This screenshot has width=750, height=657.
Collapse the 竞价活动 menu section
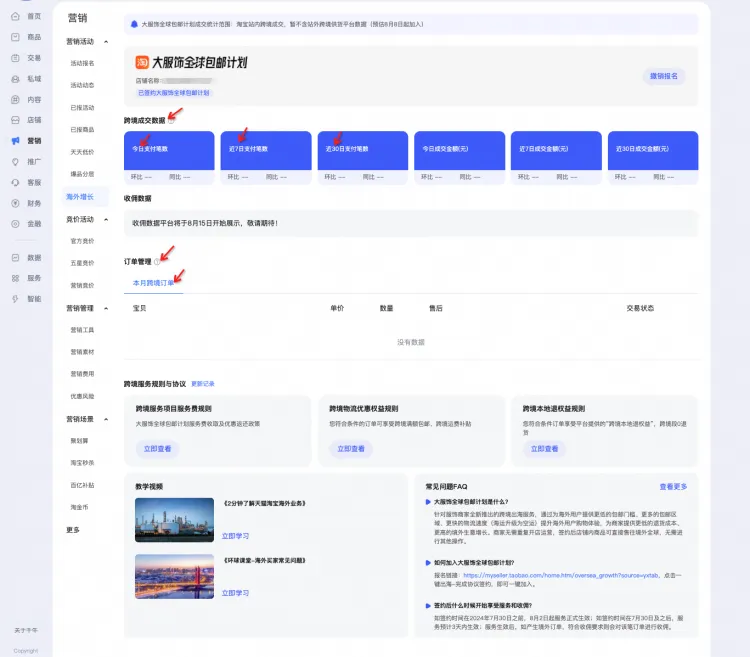coord(106,219)
